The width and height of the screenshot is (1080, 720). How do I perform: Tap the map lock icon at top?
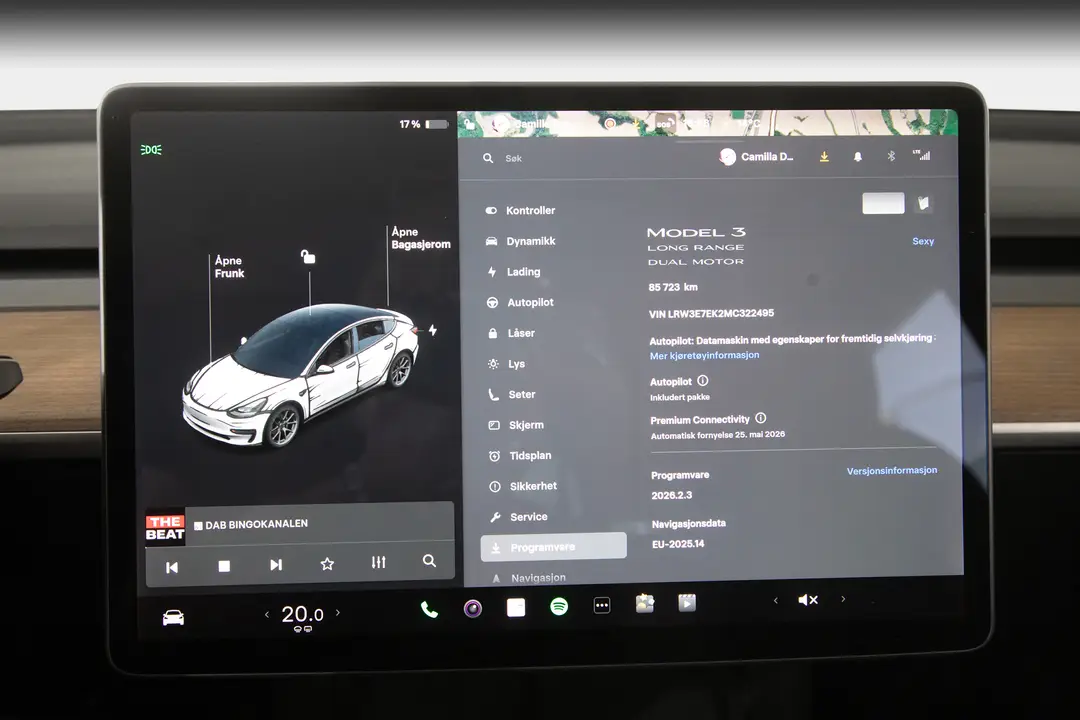(x=468, y=125)
